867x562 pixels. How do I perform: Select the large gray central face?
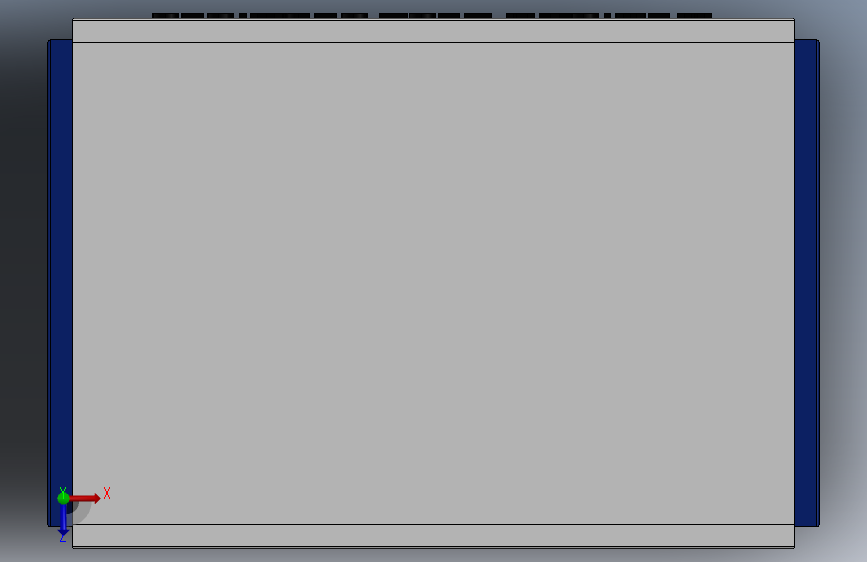pos(434,283)
